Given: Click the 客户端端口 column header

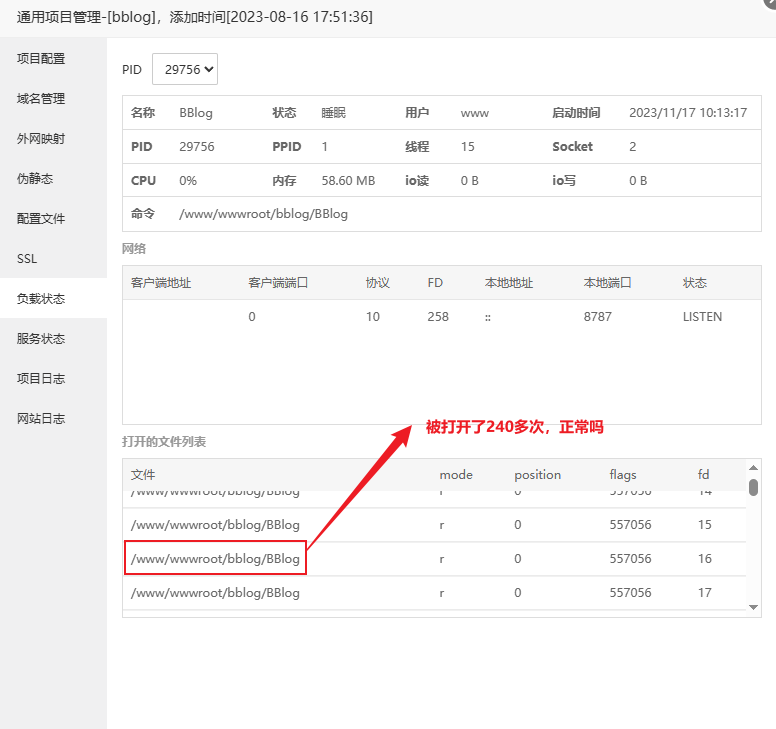Looking at the screenshot, I should [x=278, y=283].
